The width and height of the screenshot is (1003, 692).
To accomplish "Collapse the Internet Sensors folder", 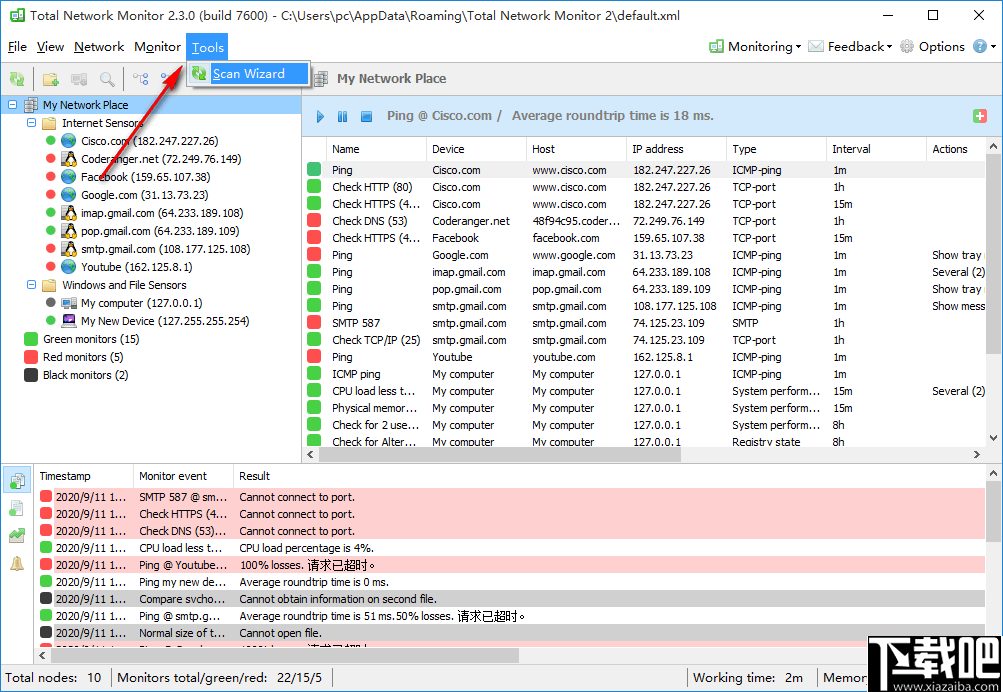I will (31, 123).
